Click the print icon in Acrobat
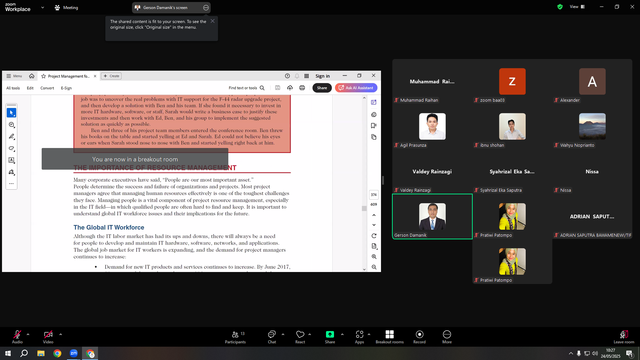640x360 pixels. coord(302,88)
